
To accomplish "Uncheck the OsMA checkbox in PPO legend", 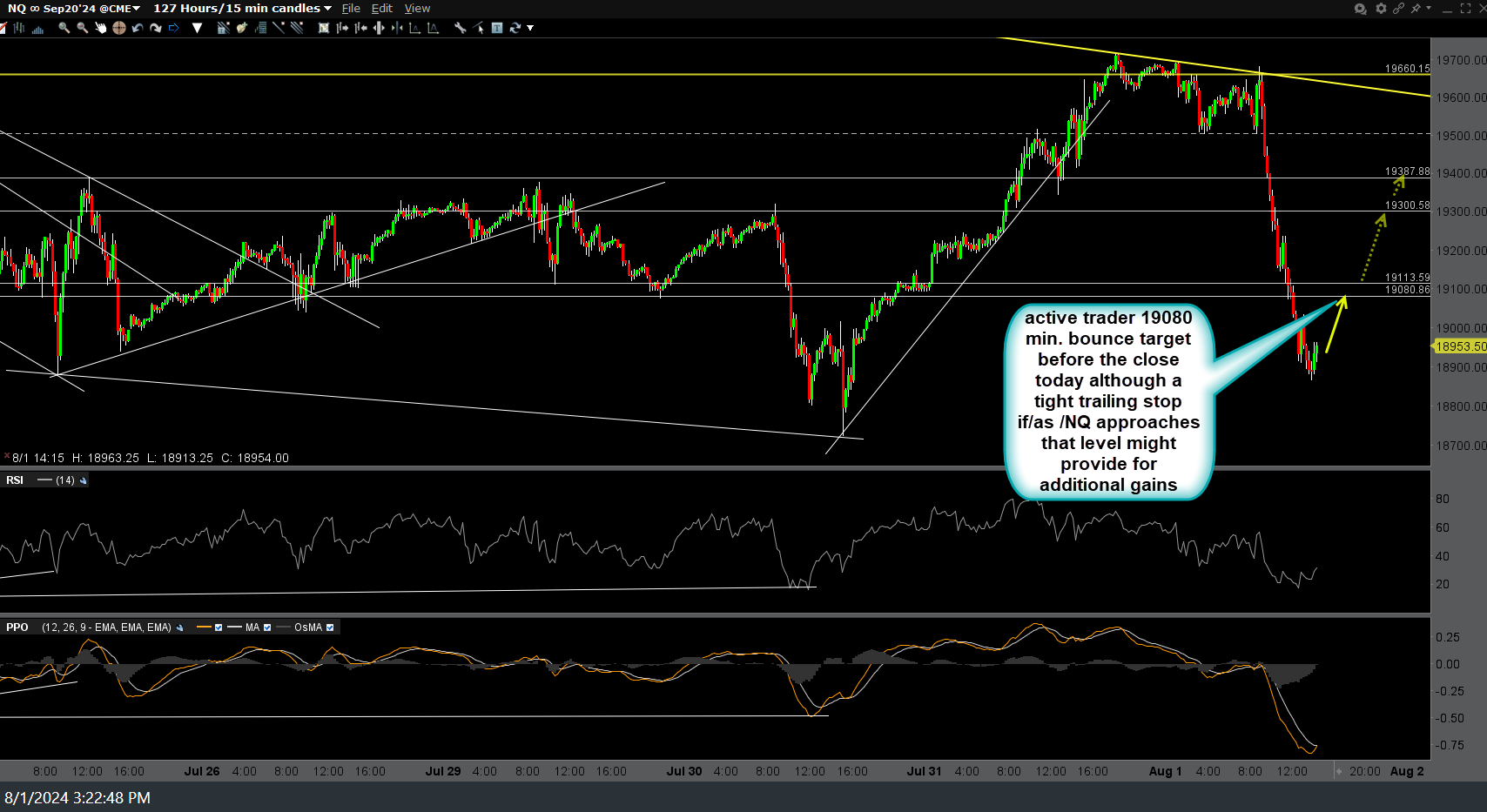I will 330,627.
